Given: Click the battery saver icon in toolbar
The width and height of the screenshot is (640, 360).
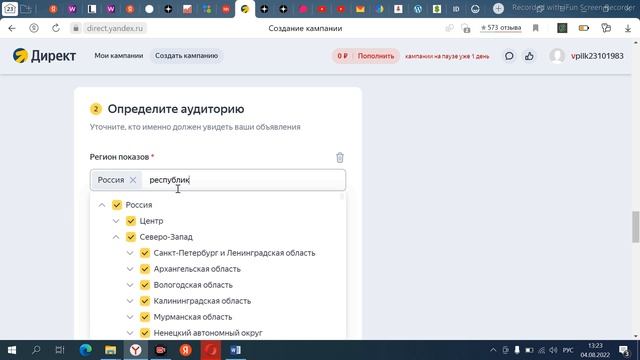Looking at the screenshot, I should [584, 28].
